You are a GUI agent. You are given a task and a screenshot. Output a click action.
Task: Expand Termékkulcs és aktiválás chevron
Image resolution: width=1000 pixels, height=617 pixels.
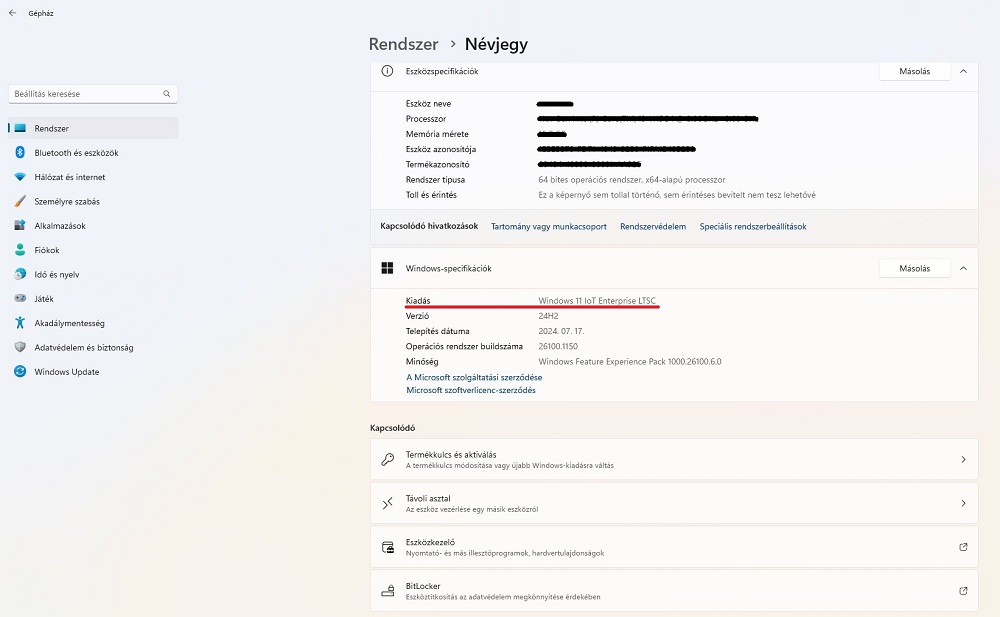click(963, 459)
